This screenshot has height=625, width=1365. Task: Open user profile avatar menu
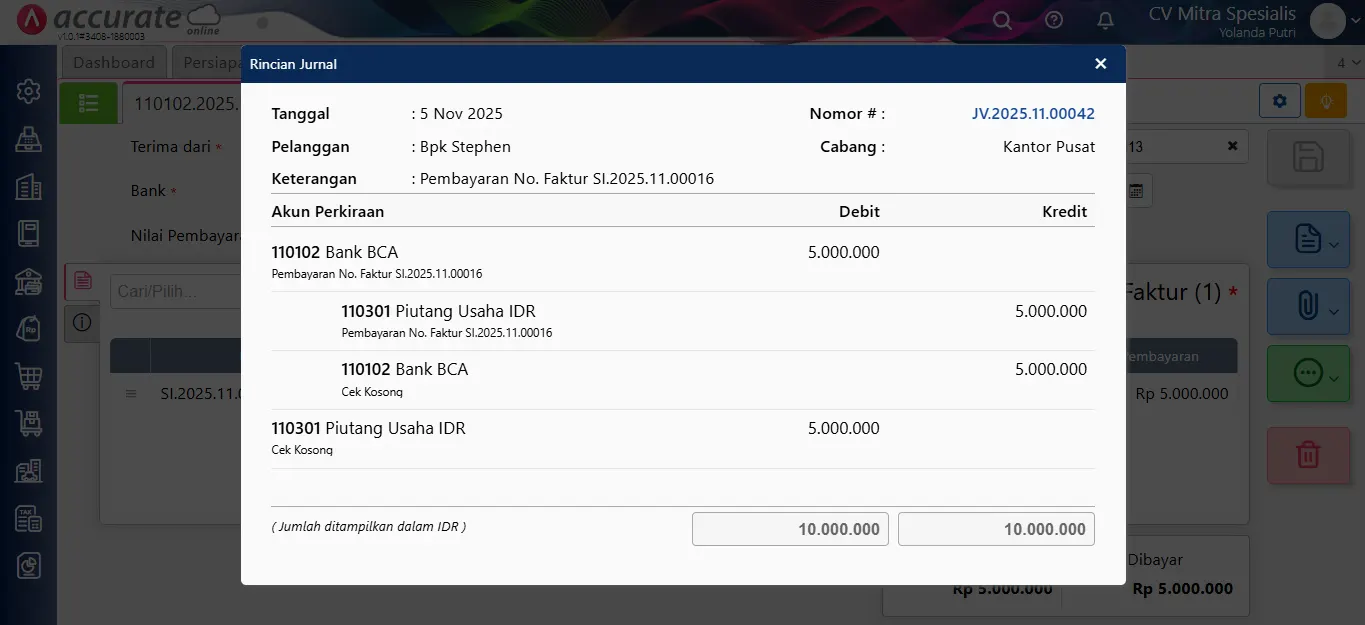point(1327,20)
